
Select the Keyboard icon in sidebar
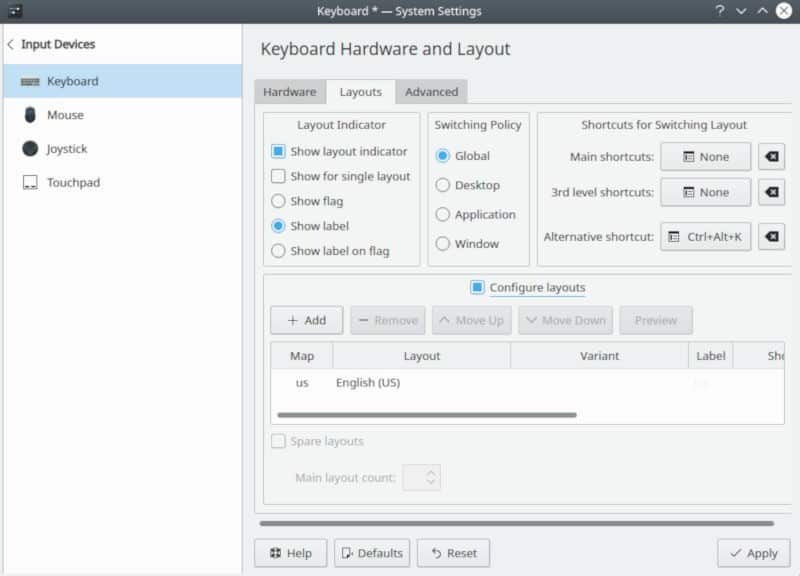point(30,81)
